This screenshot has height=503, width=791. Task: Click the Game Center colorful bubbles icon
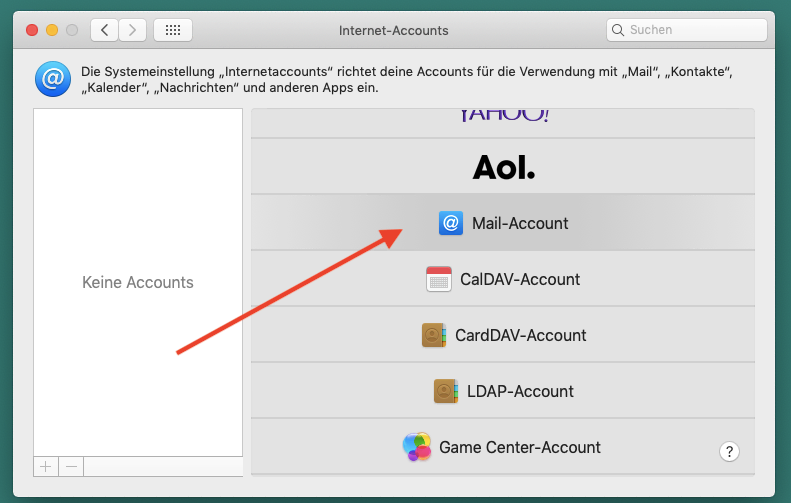pyautogui.click(x=416, y=447)
